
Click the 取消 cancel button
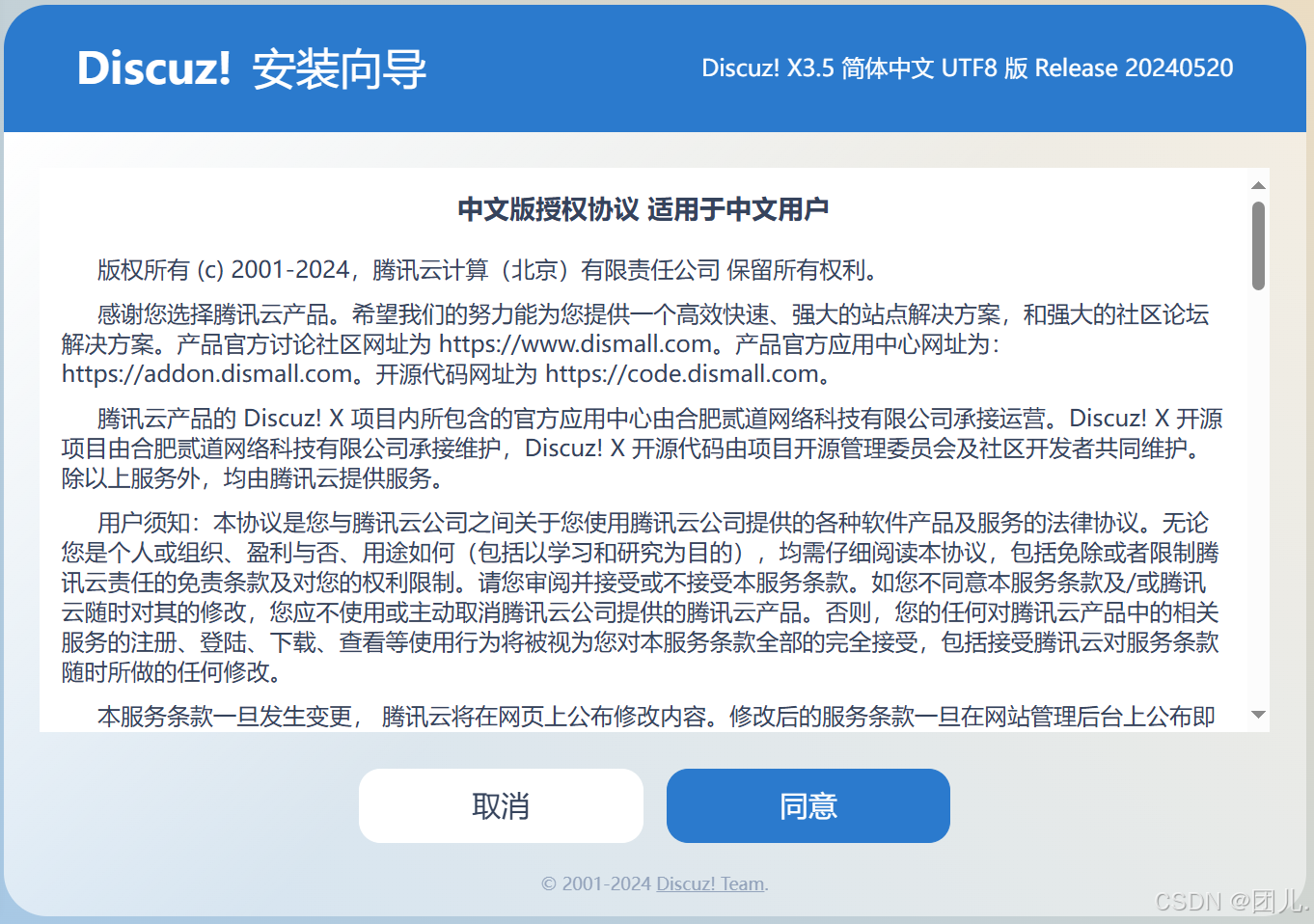click(x=501, y=805)
